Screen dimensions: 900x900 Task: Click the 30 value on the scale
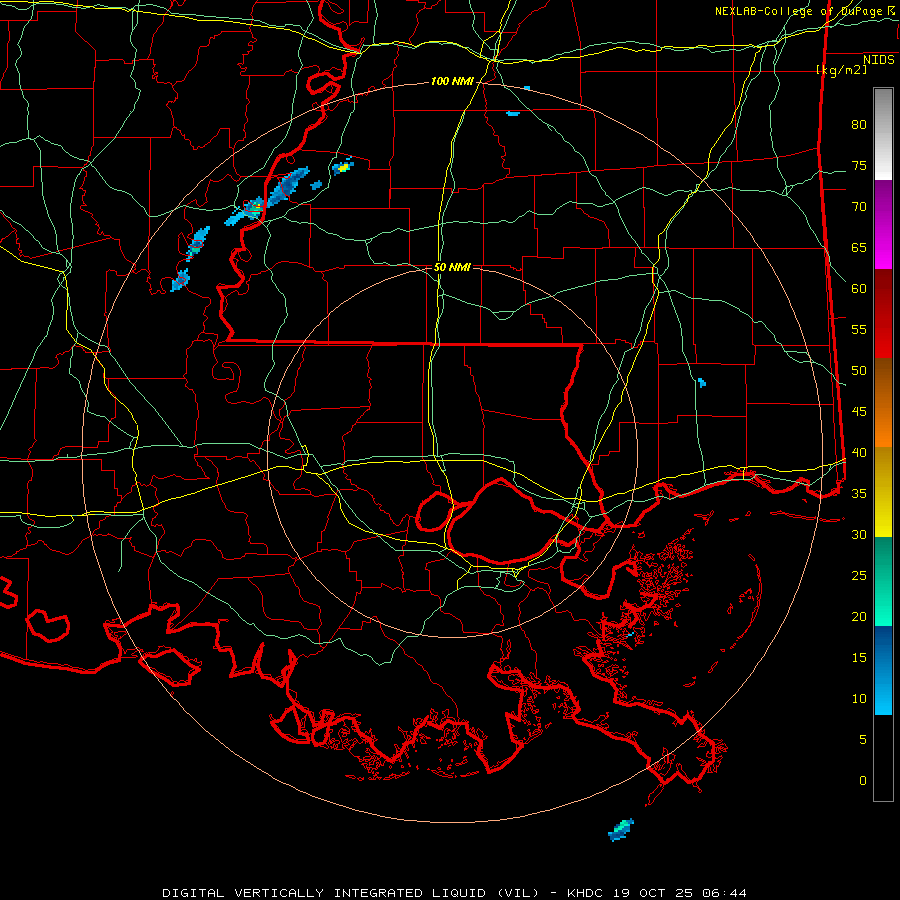point(859,535)
